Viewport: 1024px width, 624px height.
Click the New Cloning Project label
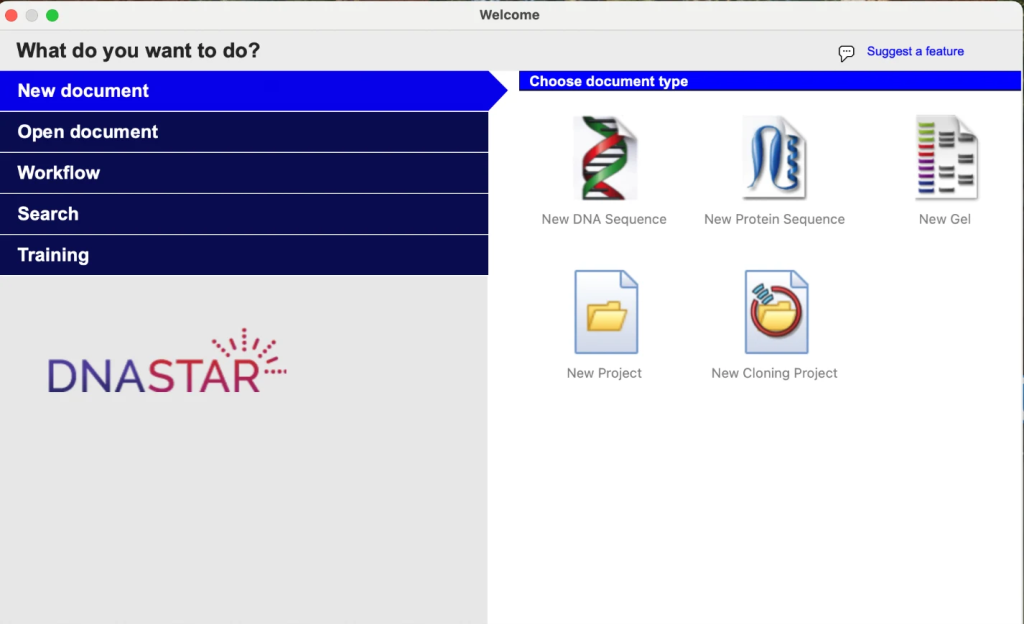(x=775, y=373)
